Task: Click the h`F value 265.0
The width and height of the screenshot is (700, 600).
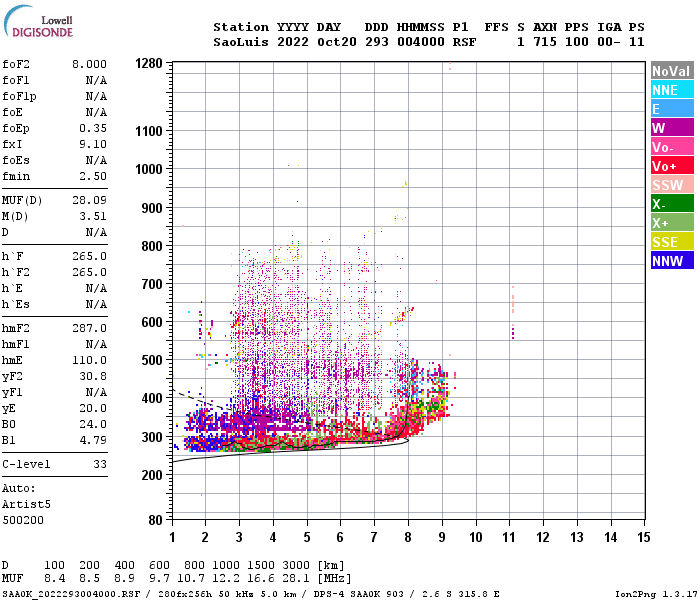Action: pyautogui.click(x=89, y=256)
